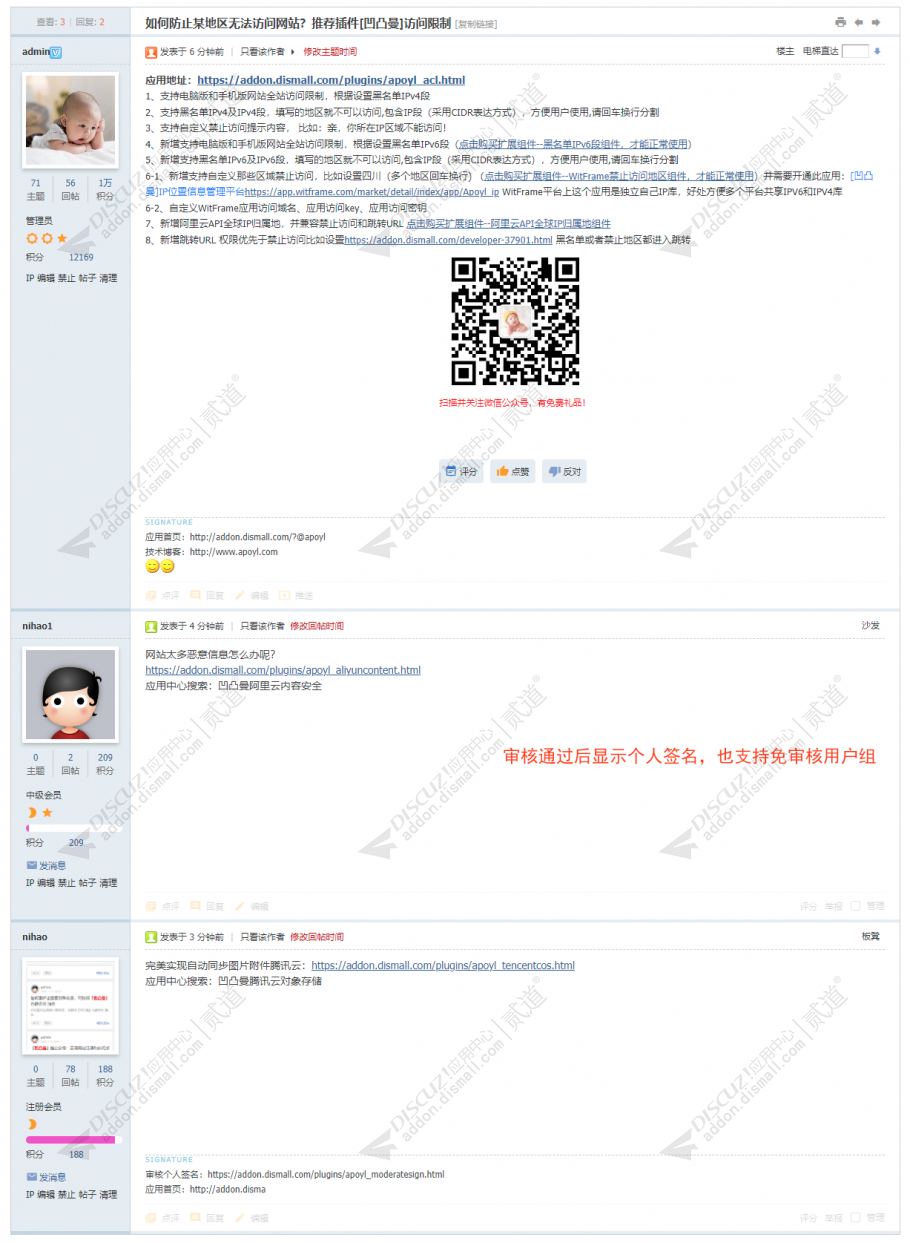The width and height of the screenshot is (910, 1243).
Task: Click nihao1's green poster icon beside 发表于 4 分钟前
Action: (151, 626)
